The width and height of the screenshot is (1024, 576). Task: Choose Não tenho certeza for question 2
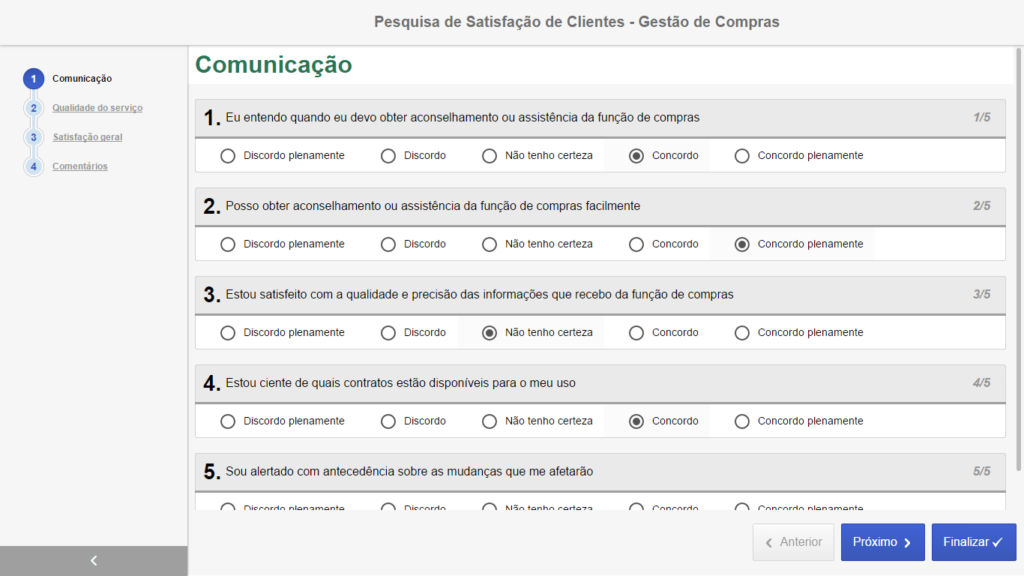[x=489, y=244]
